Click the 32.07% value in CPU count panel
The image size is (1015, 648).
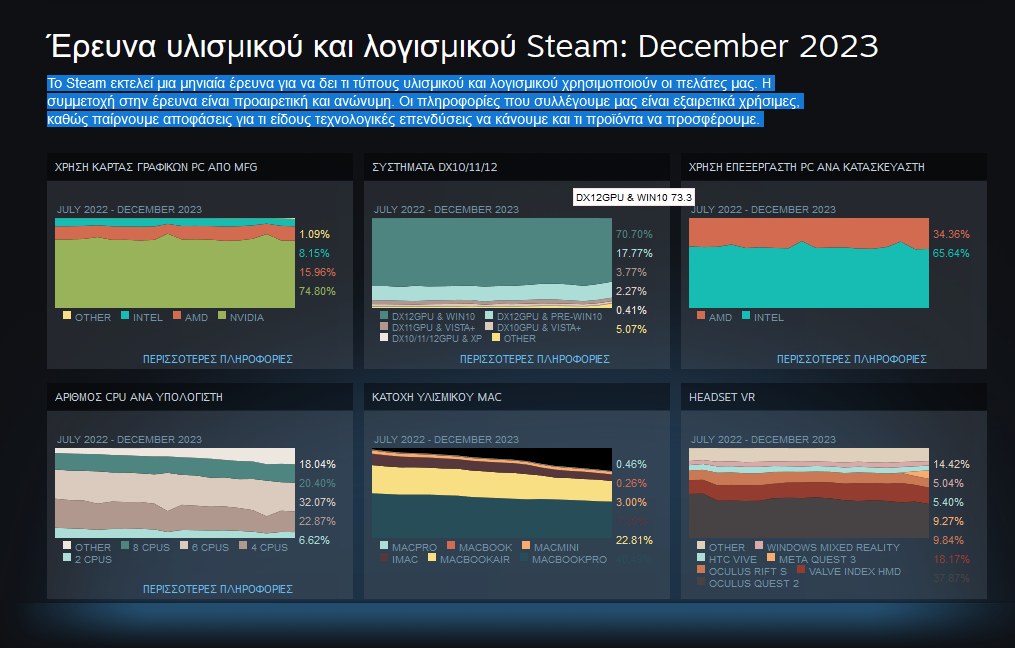pos(317,502)
